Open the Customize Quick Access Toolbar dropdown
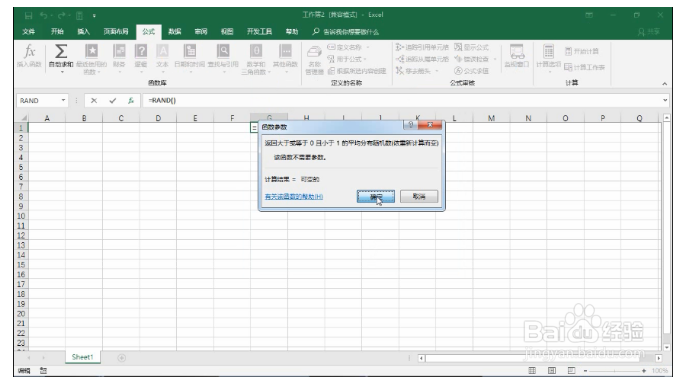The width and height of the screenshot is (683, 377). coord(94,16)
